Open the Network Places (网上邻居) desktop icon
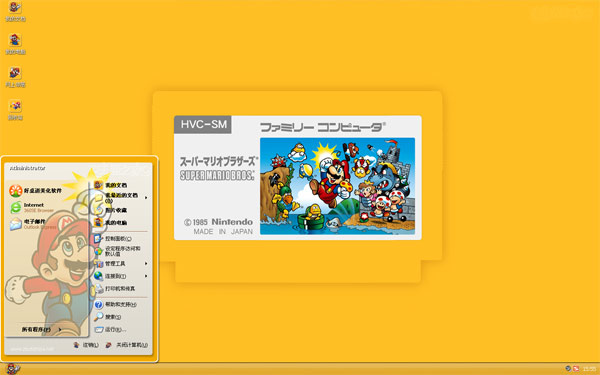This screenshot has width=600, height=375. (15, 77)
